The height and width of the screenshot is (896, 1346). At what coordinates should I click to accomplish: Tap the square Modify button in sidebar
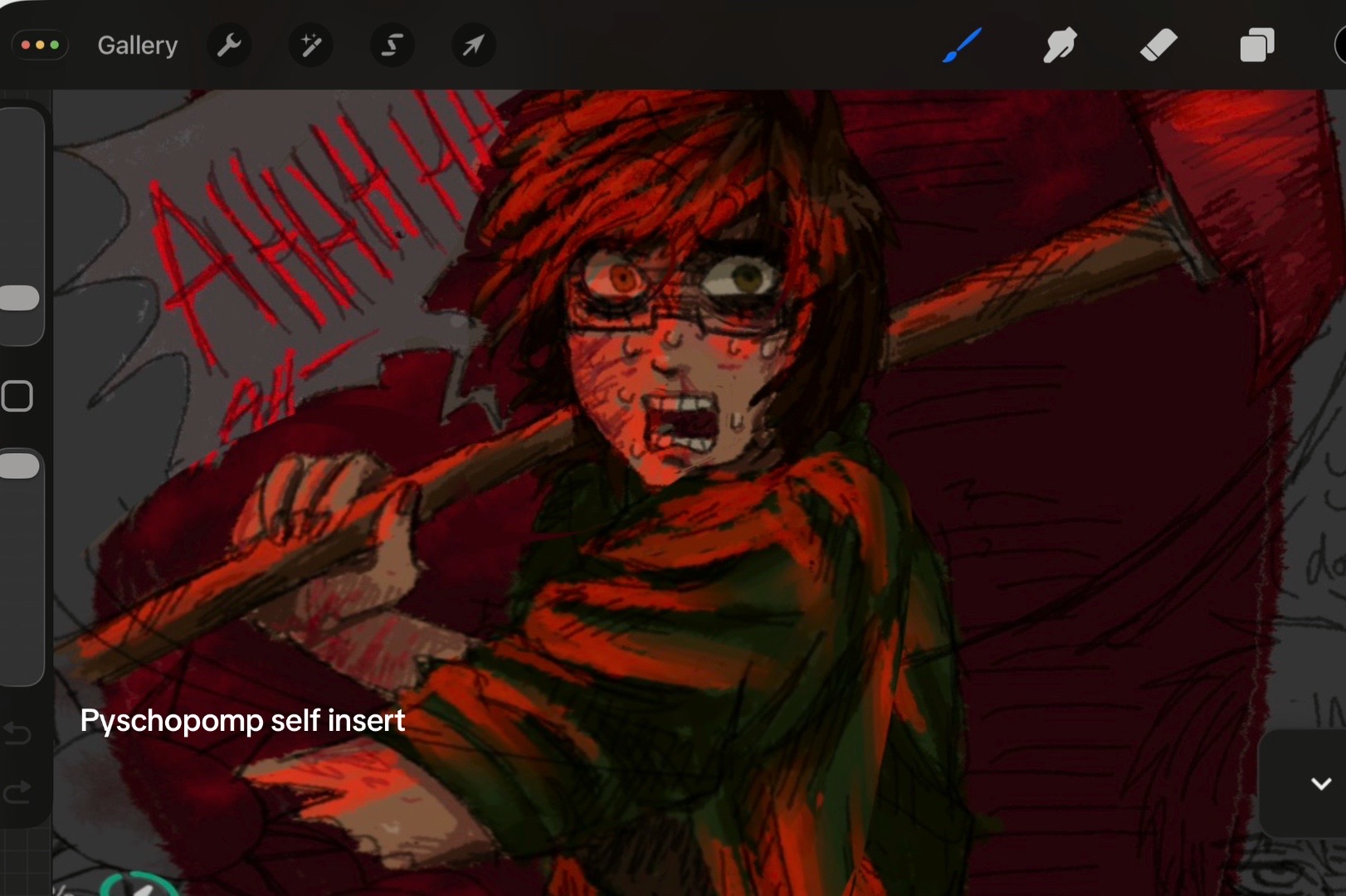tap(17, 397)
